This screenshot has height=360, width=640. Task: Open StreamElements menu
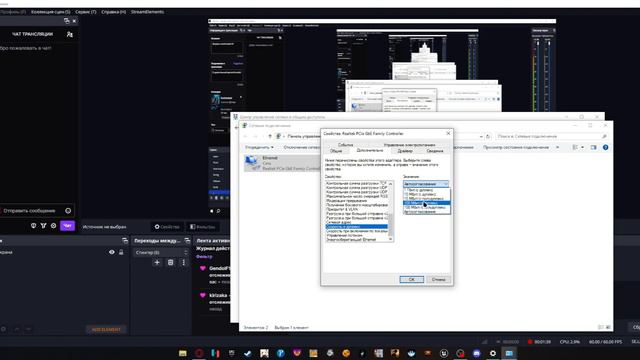coord(147,12)
